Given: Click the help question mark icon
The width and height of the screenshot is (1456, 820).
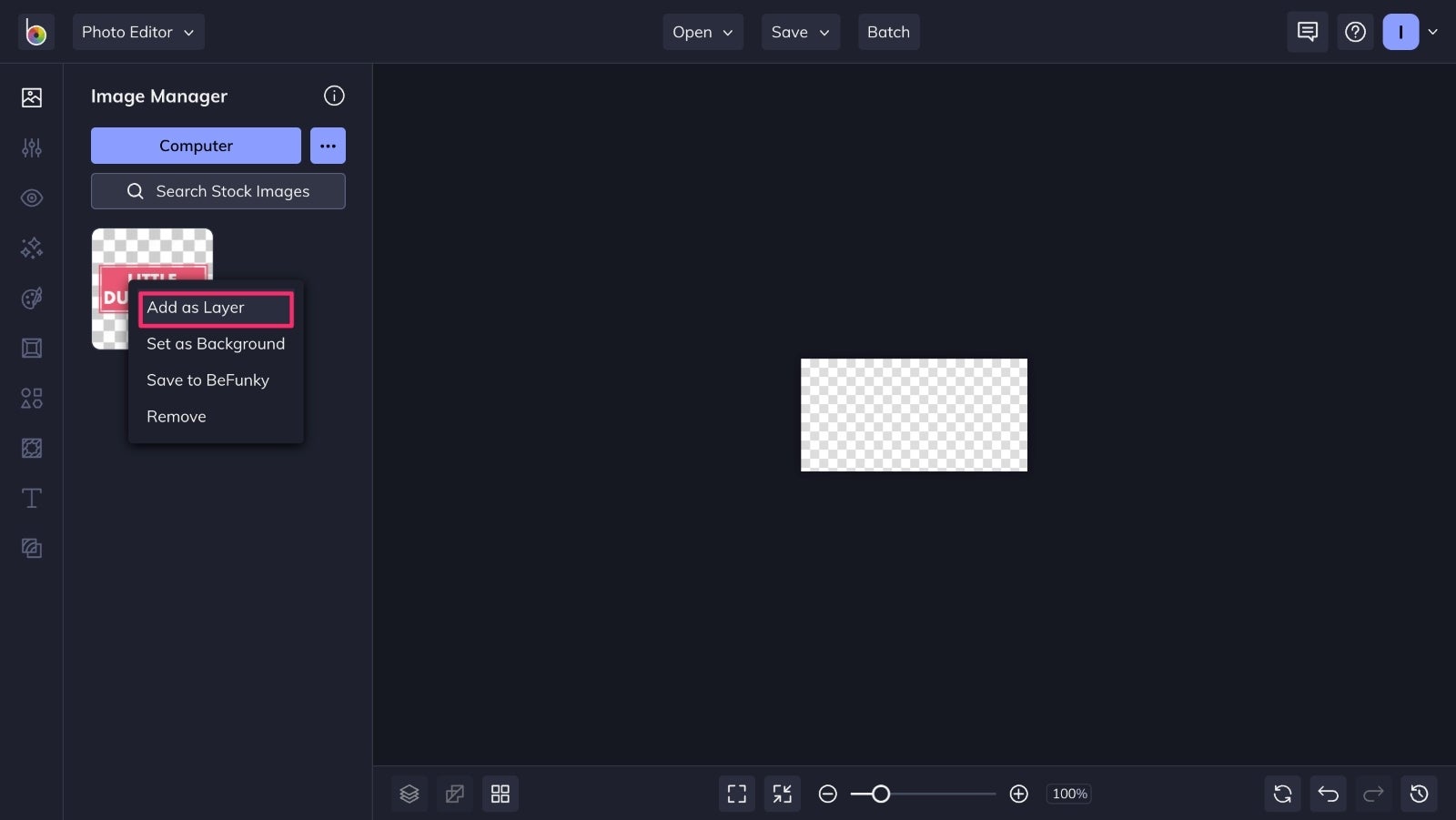Looking at the screenshot, I should [x=1355, y=32].
